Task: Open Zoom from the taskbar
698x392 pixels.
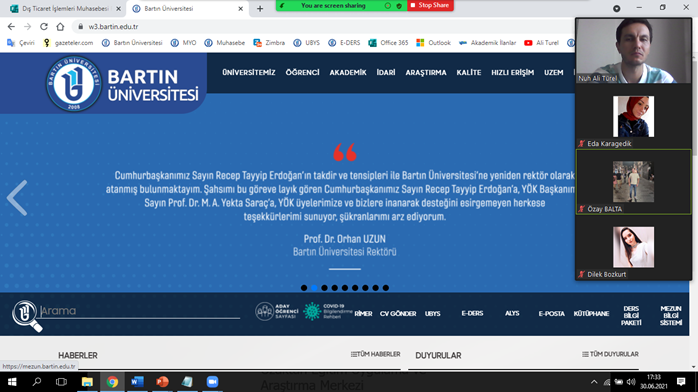Action: [212, 382]
